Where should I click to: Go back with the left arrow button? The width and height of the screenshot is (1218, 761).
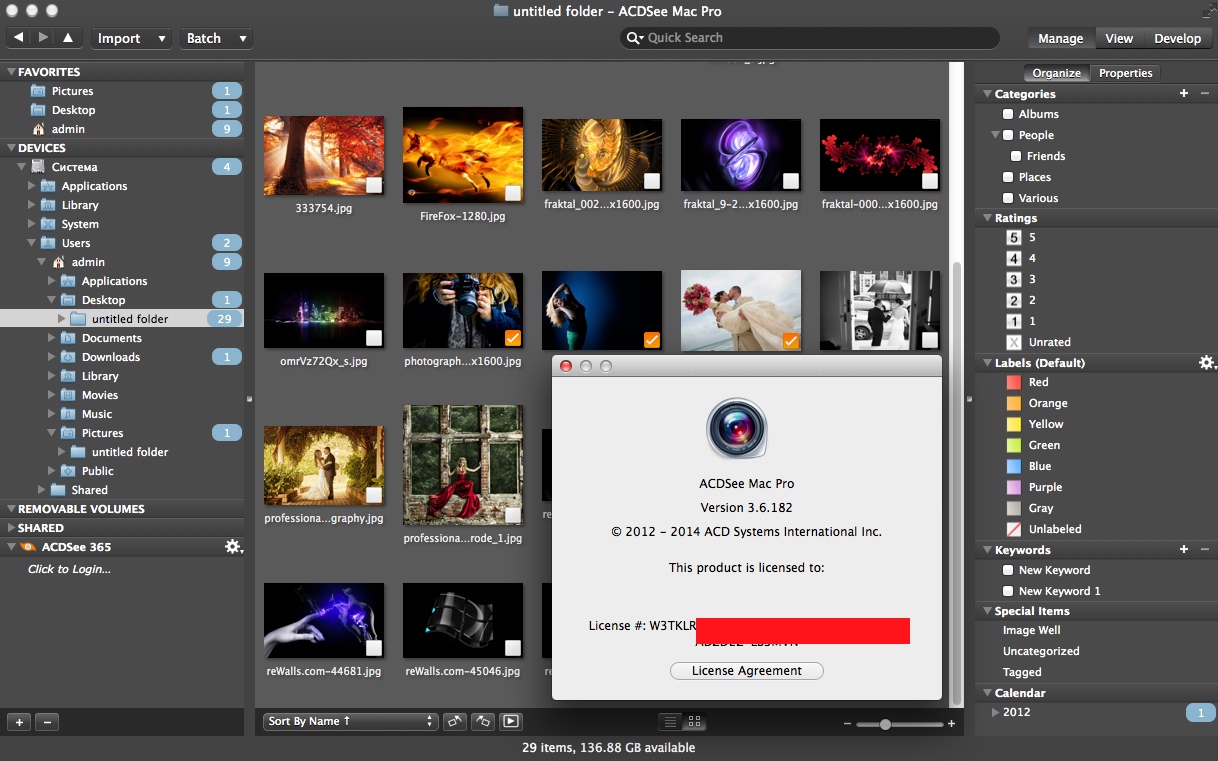click(19, 38)
